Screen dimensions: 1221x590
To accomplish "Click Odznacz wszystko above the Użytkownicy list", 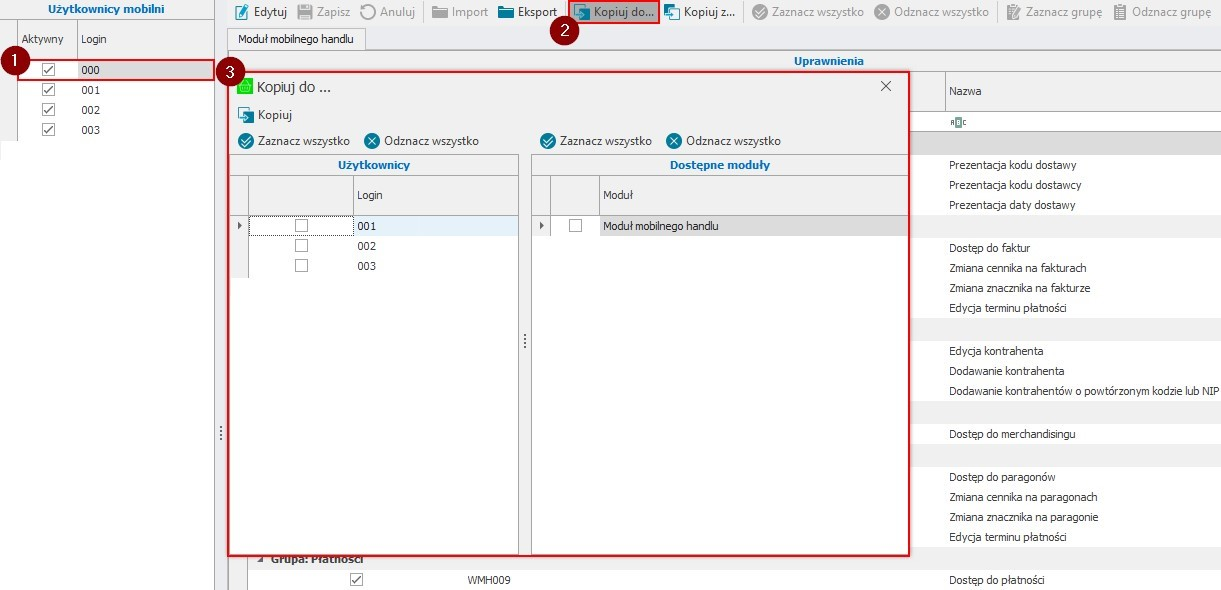I will pyautogui.click(x=422, y=141).
